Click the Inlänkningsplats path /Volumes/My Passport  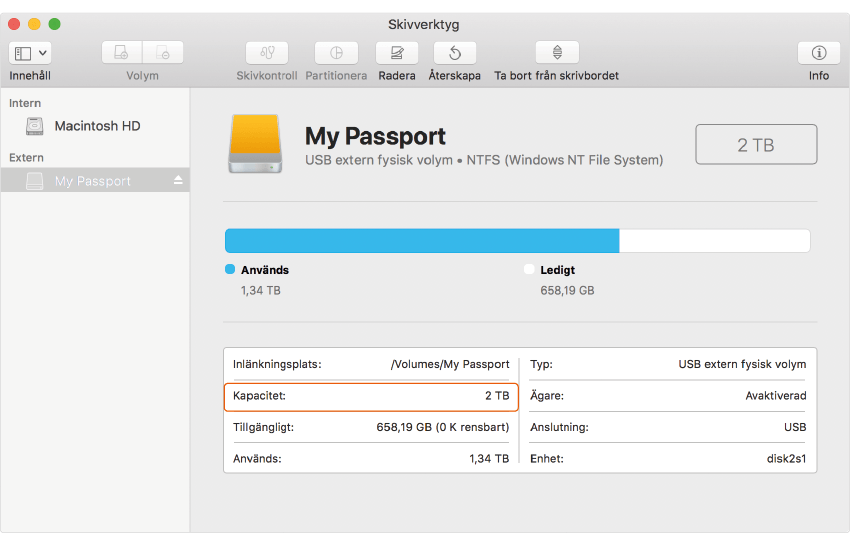coord(449,365)
